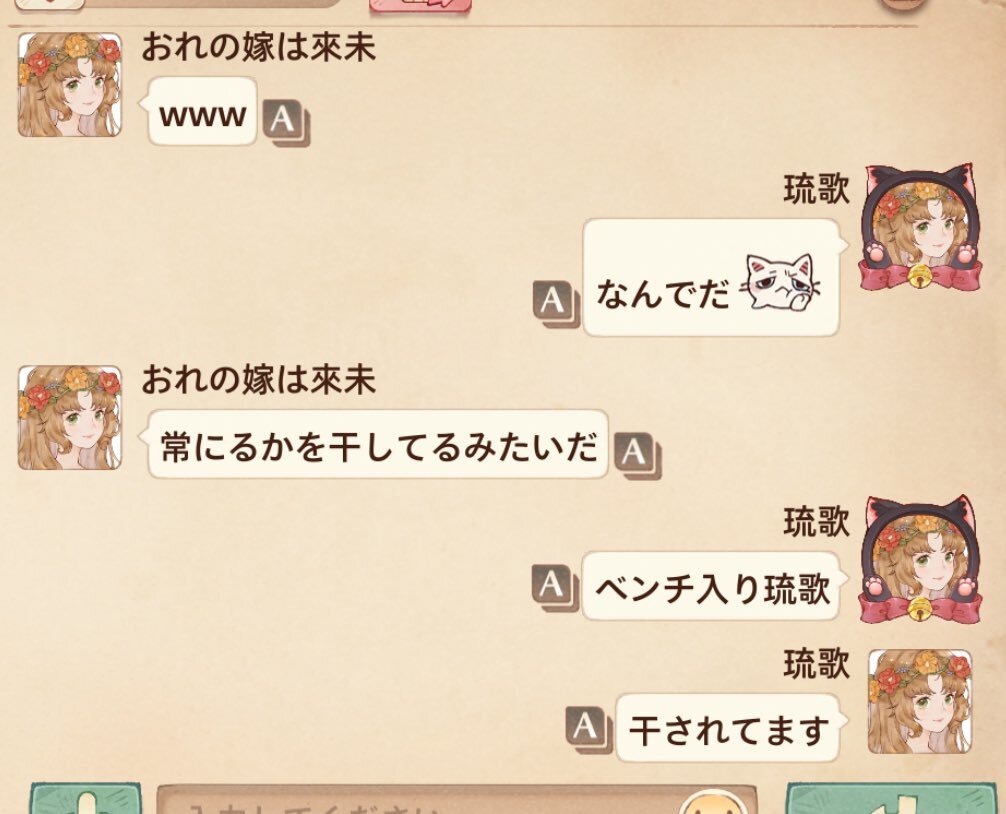Translate the "干されてます" message

click(x=589, y=730)
